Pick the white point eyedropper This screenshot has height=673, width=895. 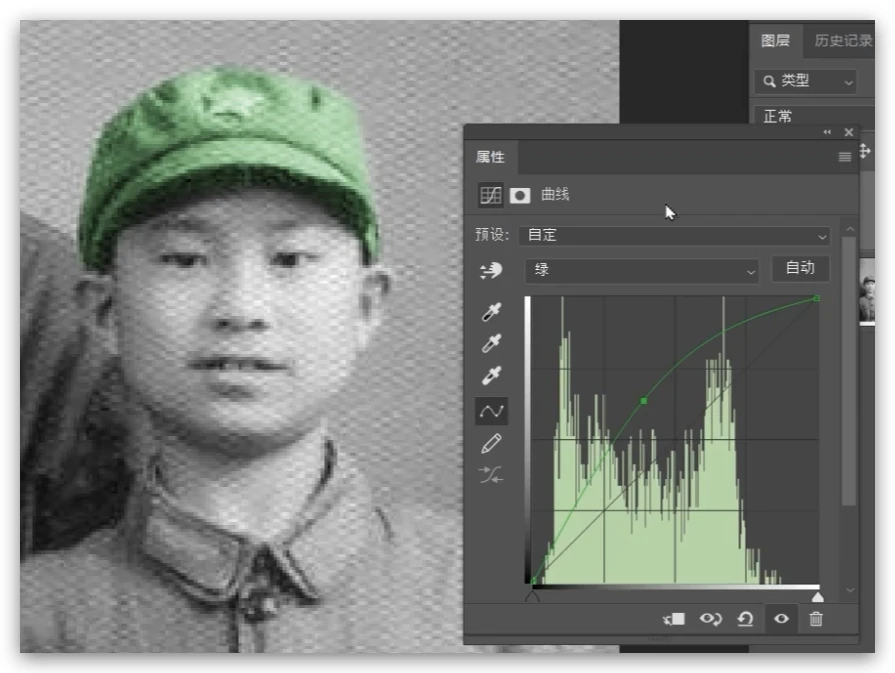[491, 377]
